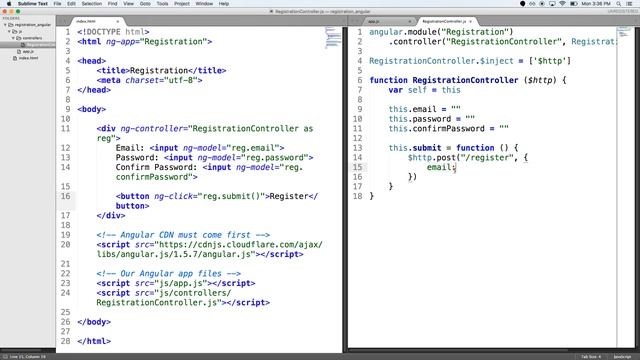Open the Project menu
This screenshot has height=360, width=640.
(182, 4)
